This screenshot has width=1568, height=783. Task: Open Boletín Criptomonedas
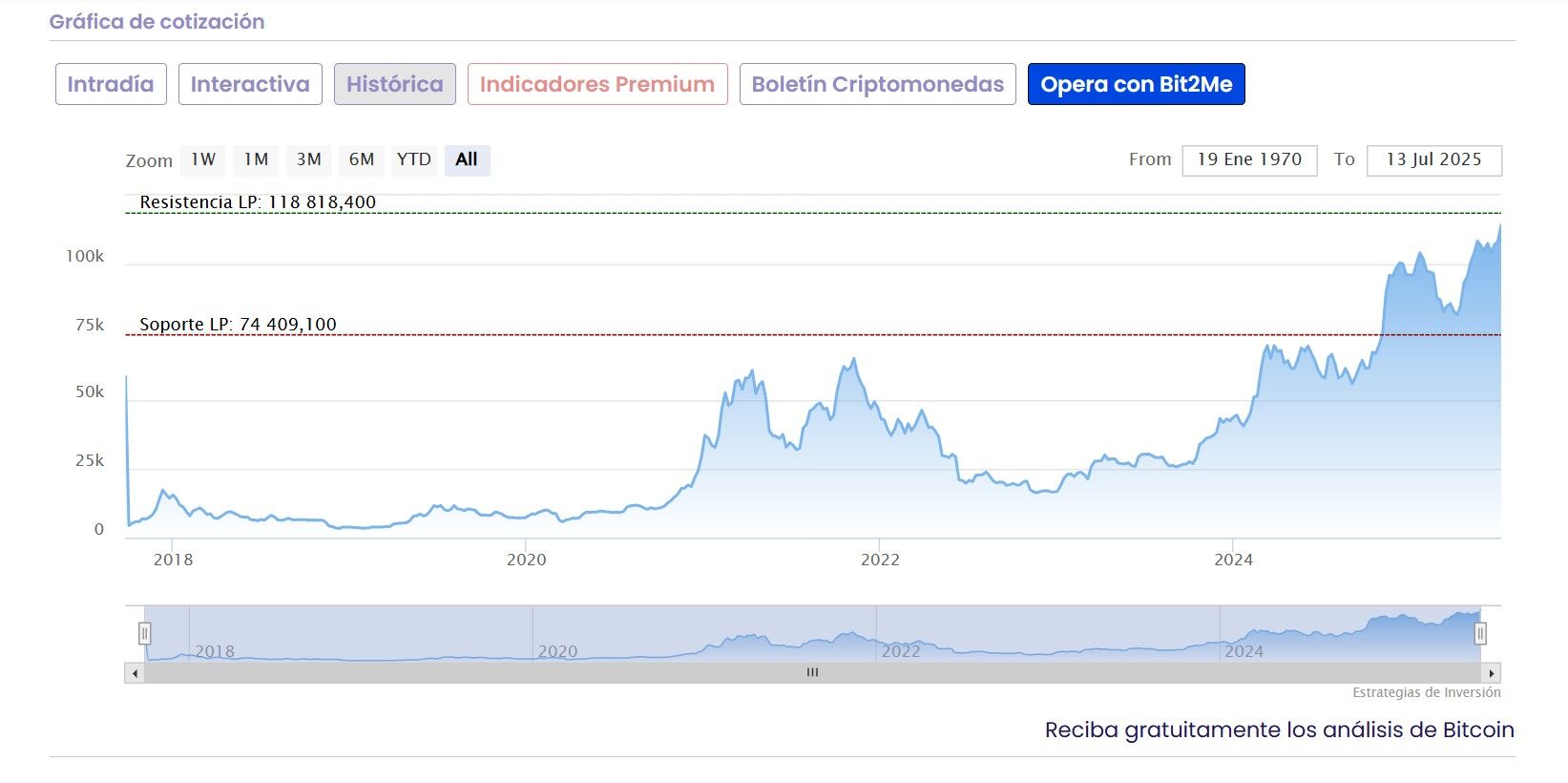click(877, 84)
